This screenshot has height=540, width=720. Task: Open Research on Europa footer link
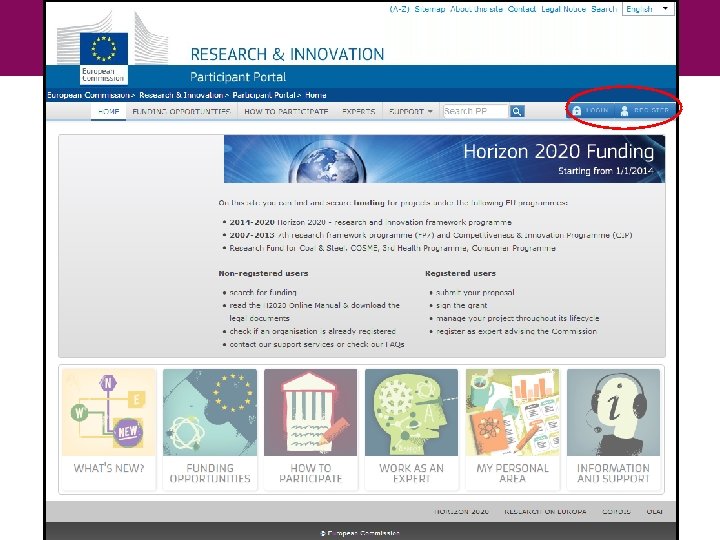(x=545, y=512)
